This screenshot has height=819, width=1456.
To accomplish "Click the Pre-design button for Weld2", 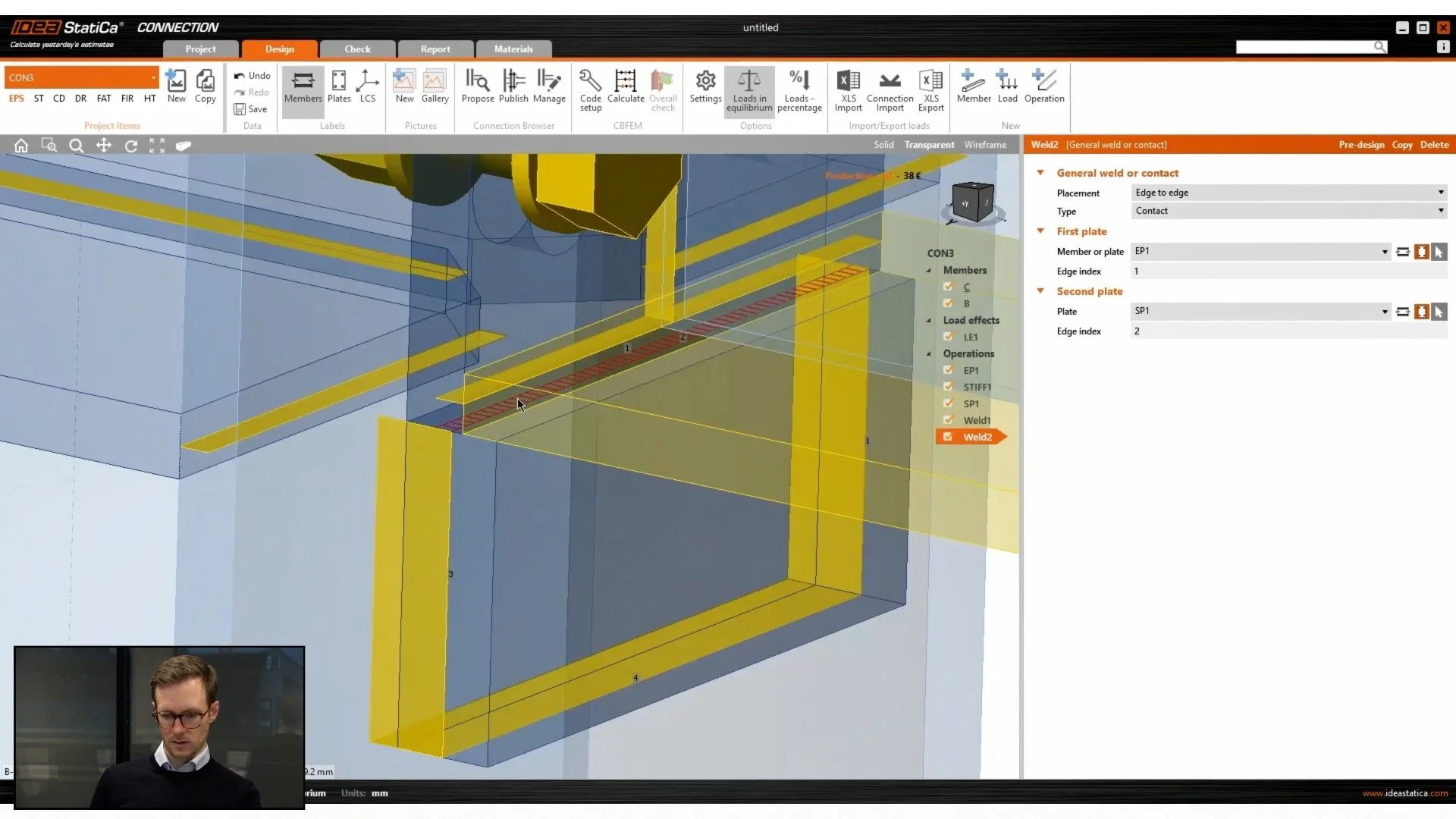I will coord(1361,144).
